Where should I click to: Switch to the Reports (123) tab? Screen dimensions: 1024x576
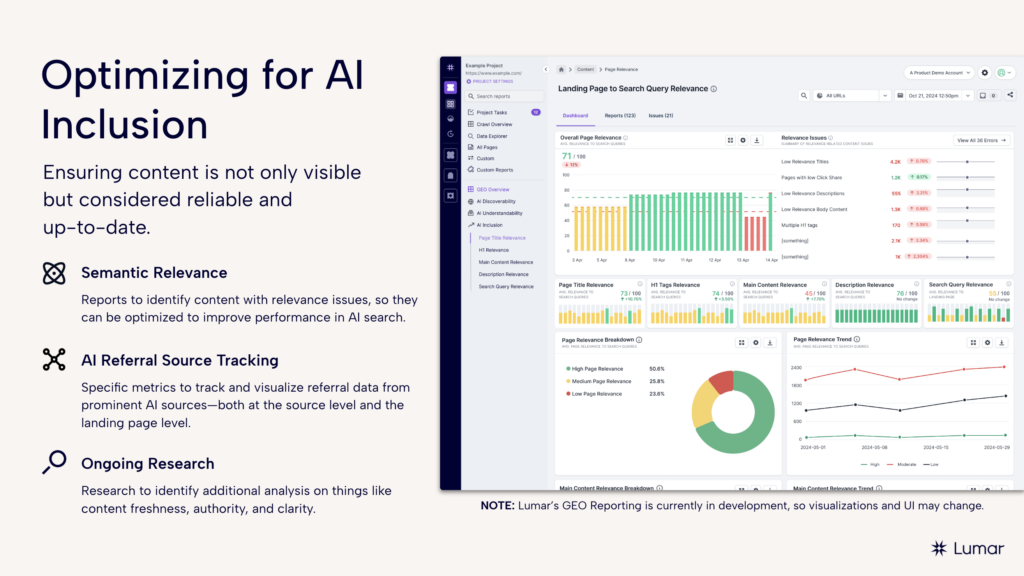click(x=620, y=116)
